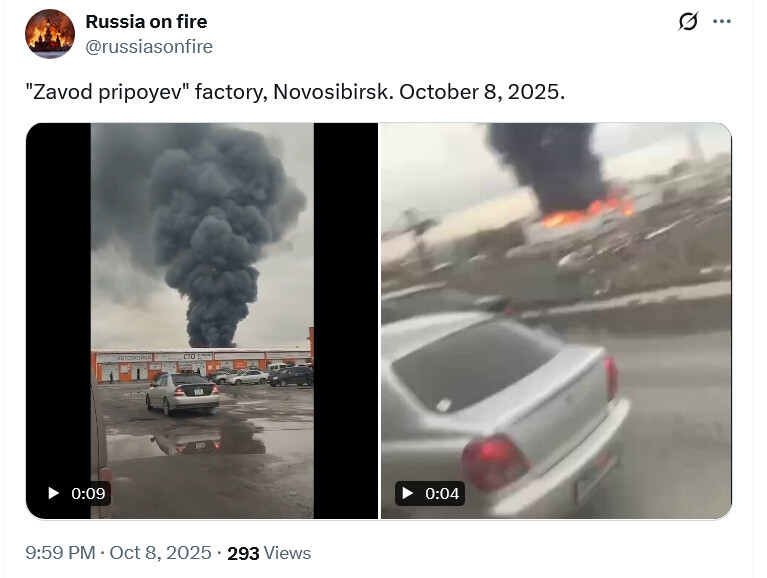Click the fire flames in right video

[589, 211]
